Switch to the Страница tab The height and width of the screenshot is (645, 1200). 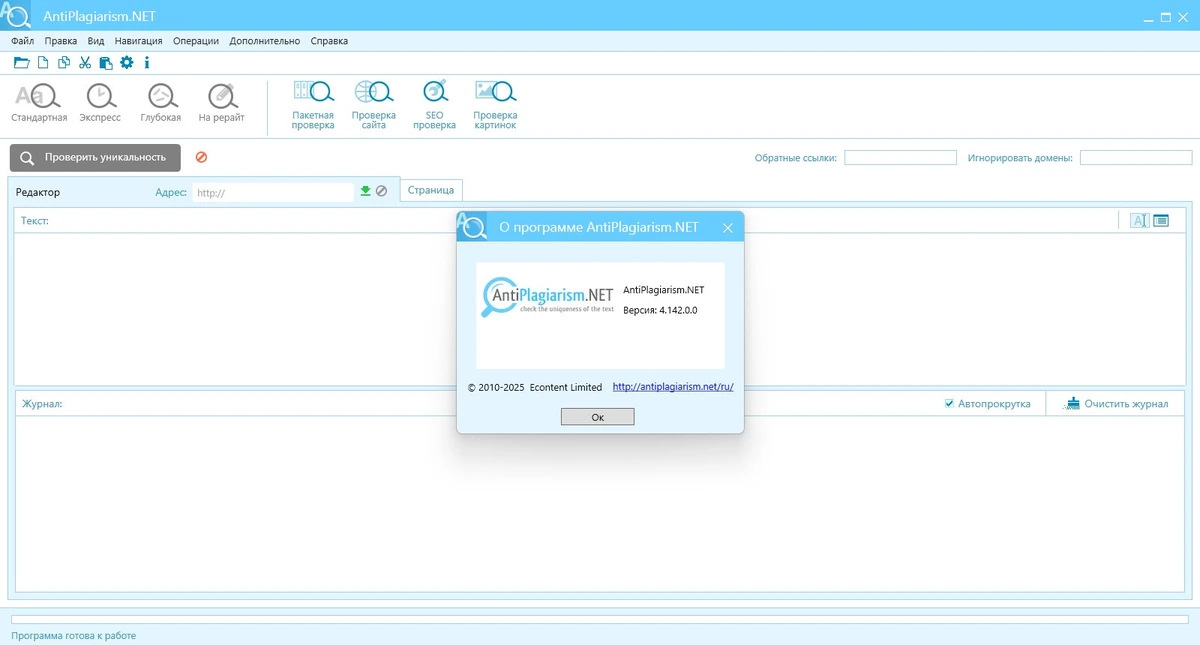pos(431,190)
